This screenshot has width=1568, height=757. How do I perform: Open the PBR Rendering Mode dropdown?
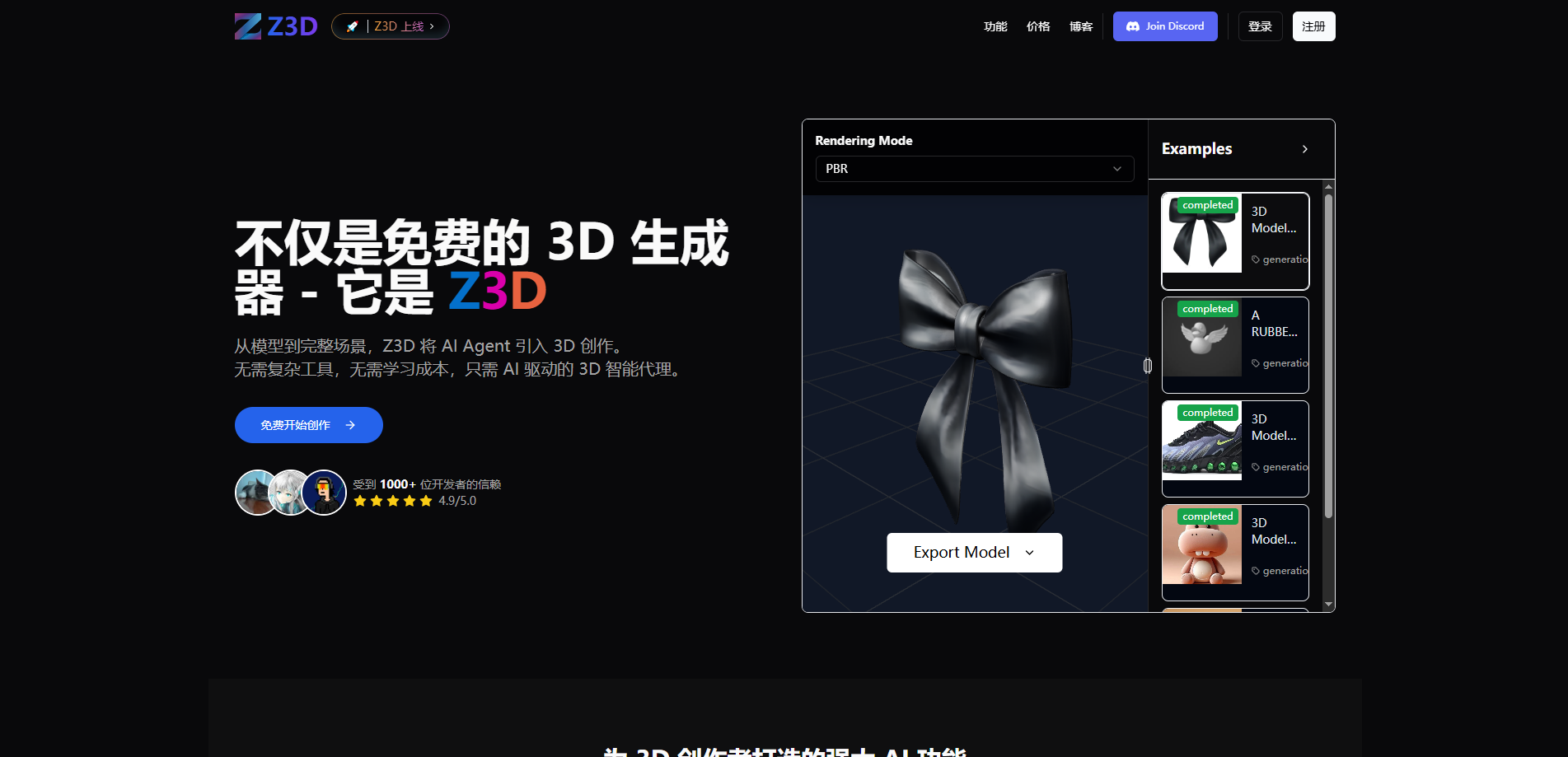[x=974, y=169]
